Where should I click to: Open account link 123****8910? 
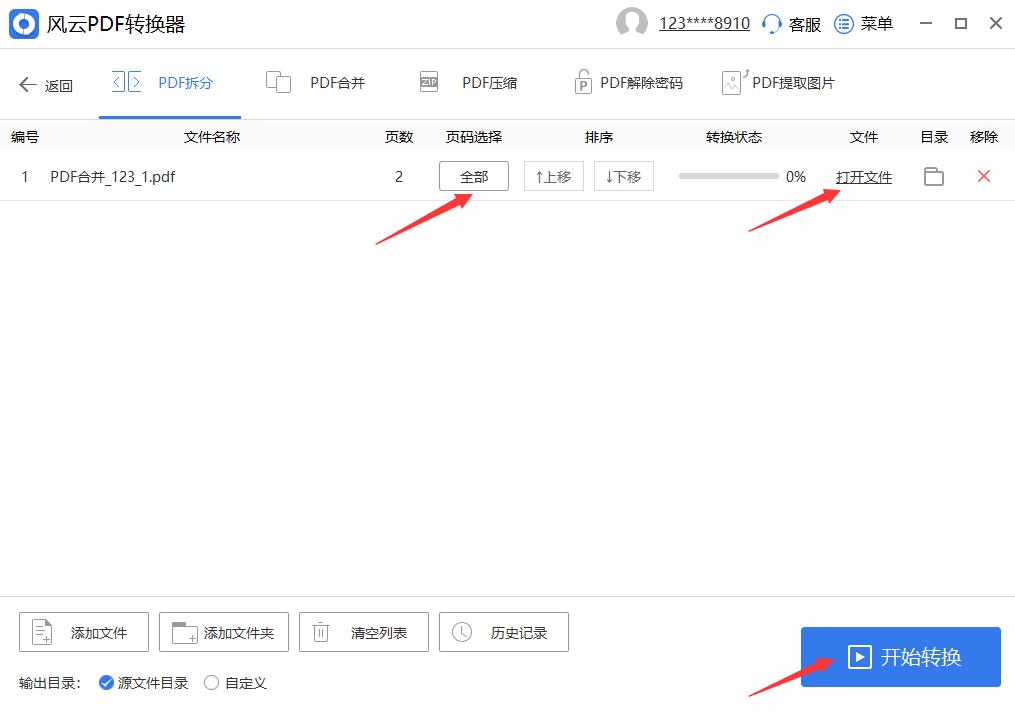point(704,23)
